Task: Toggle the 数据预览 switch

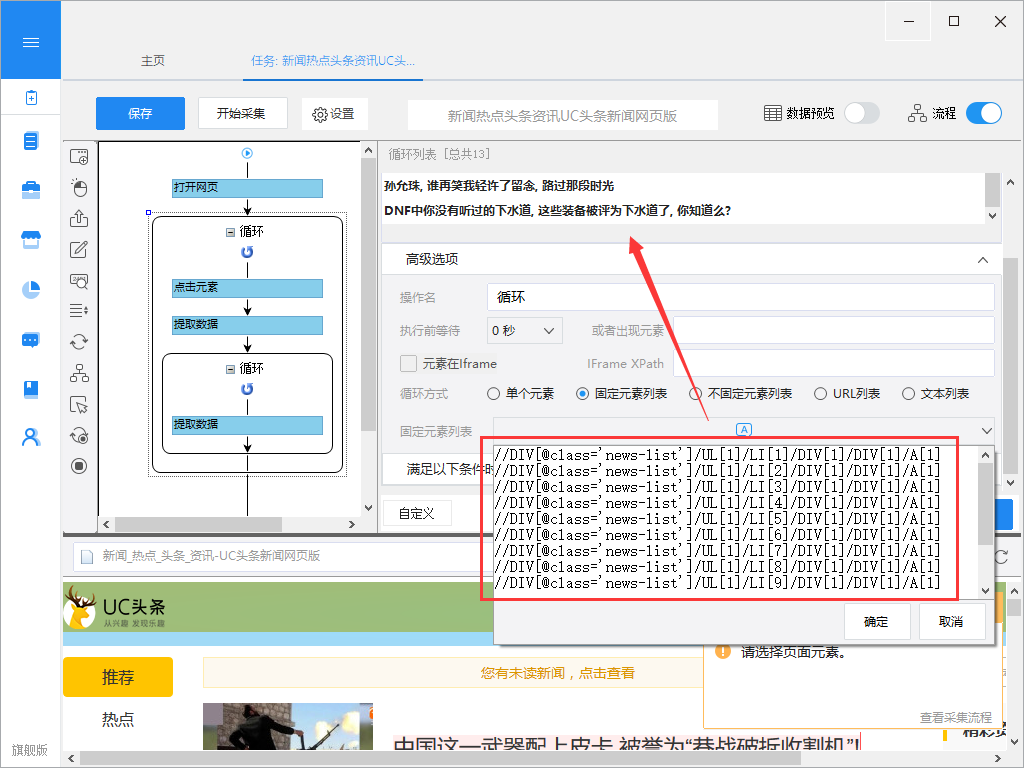Action: click(861, 113)
